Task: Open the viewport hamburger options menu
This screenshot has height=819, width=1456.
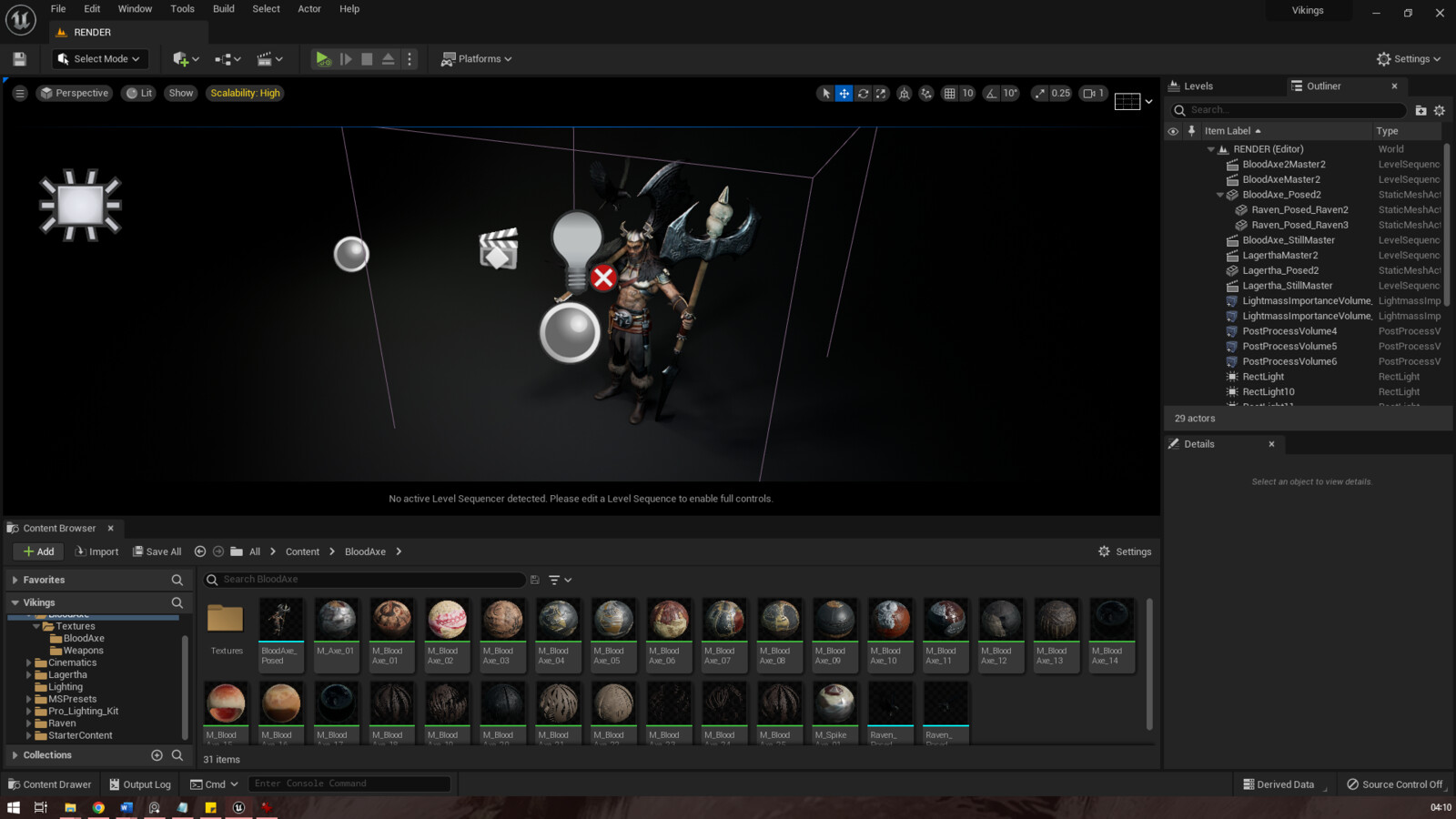Action: pos(19,93)
